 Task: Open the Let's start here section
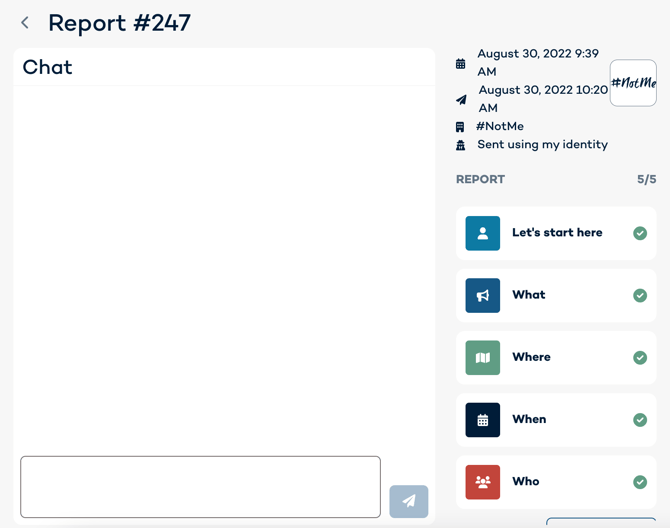coord(556,233)
